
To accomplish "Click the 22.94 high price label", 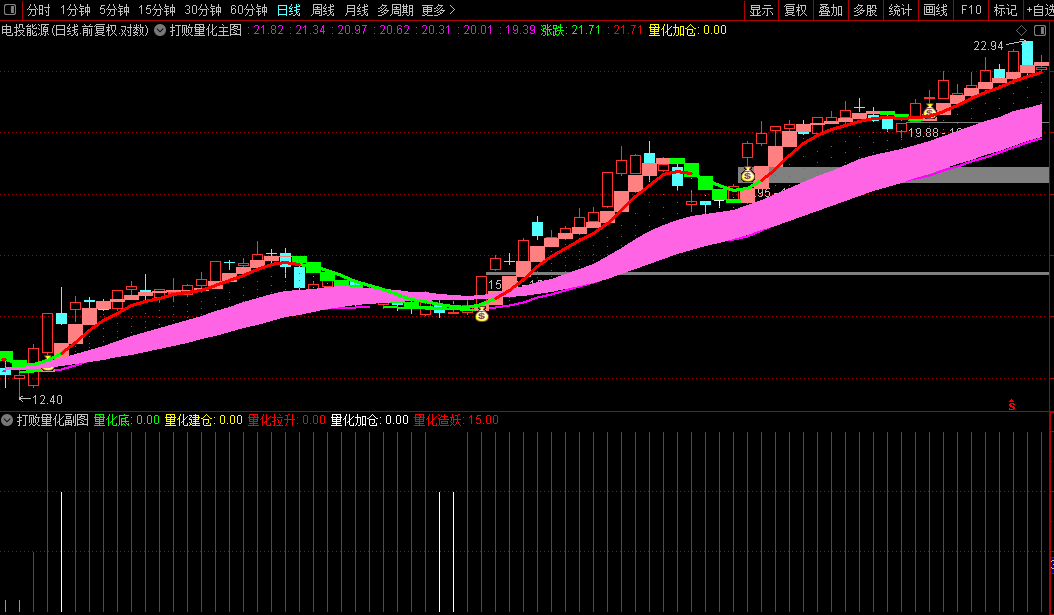I will [x=988, y=46].
